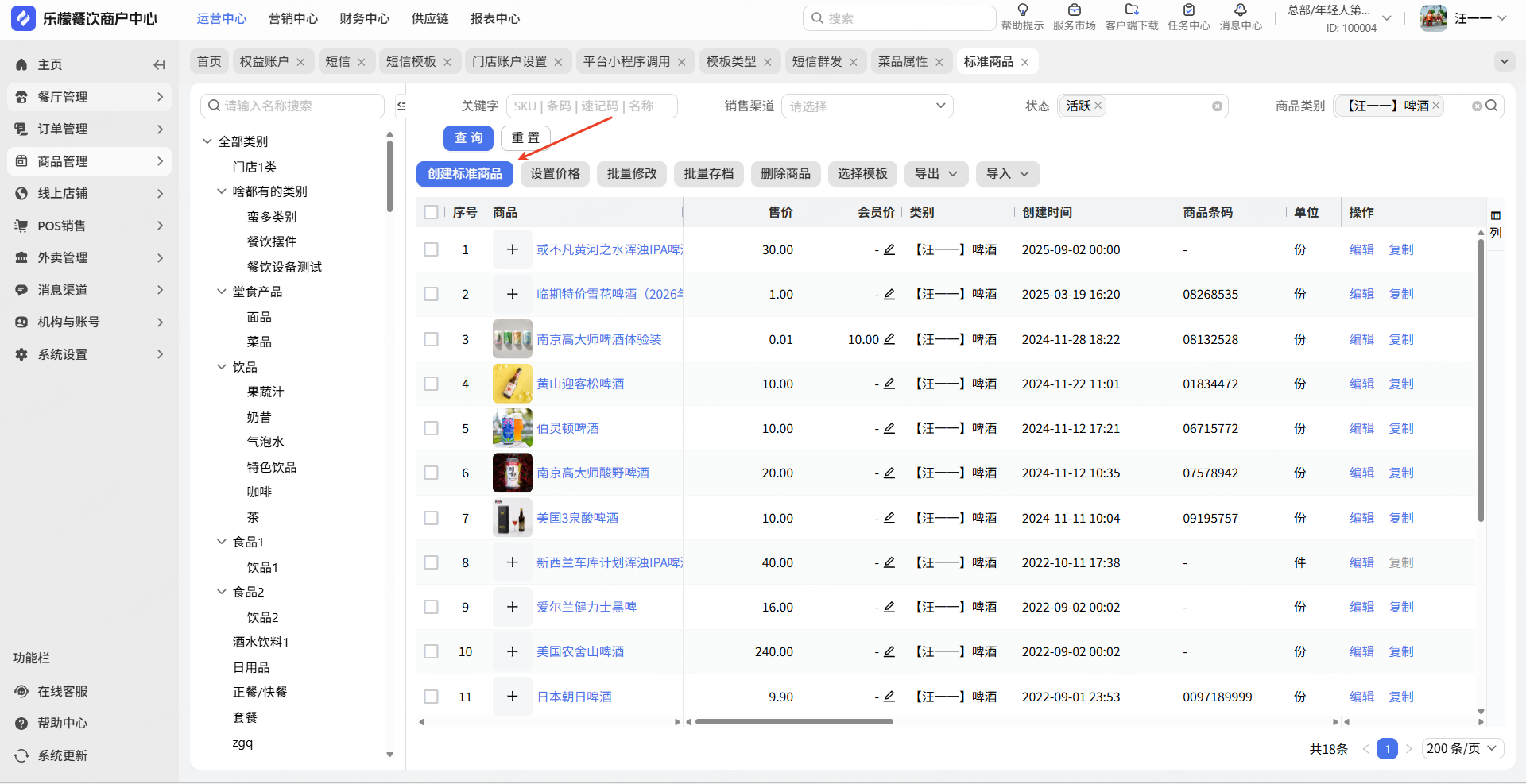Toggle the select-all header checkbox
The width and height of the screenshot is (1526, 784).
click(432, 212)
